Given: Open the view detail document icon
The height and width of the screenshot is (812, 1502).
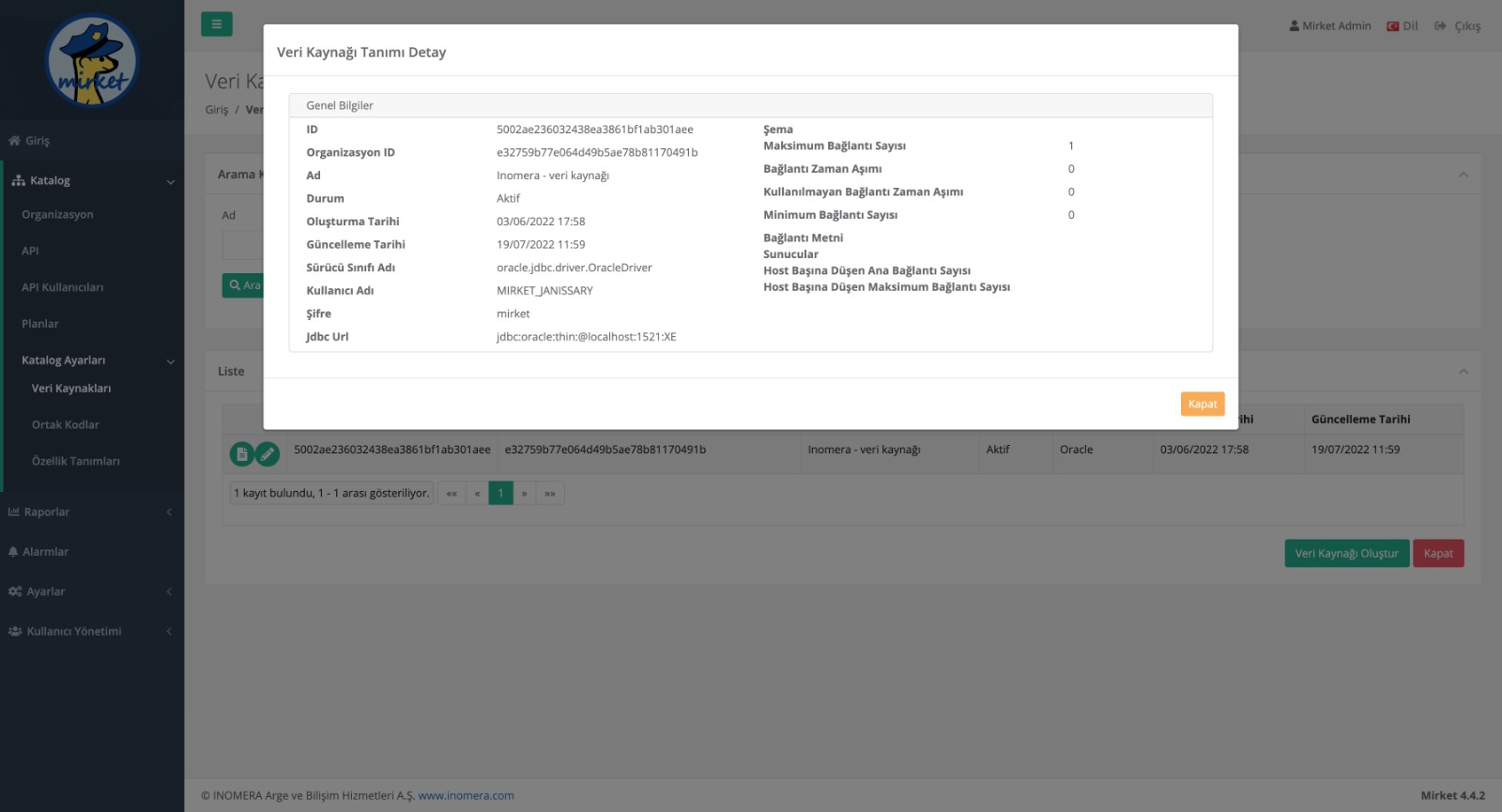Looking at the screenshot, I should pos(242,454).
